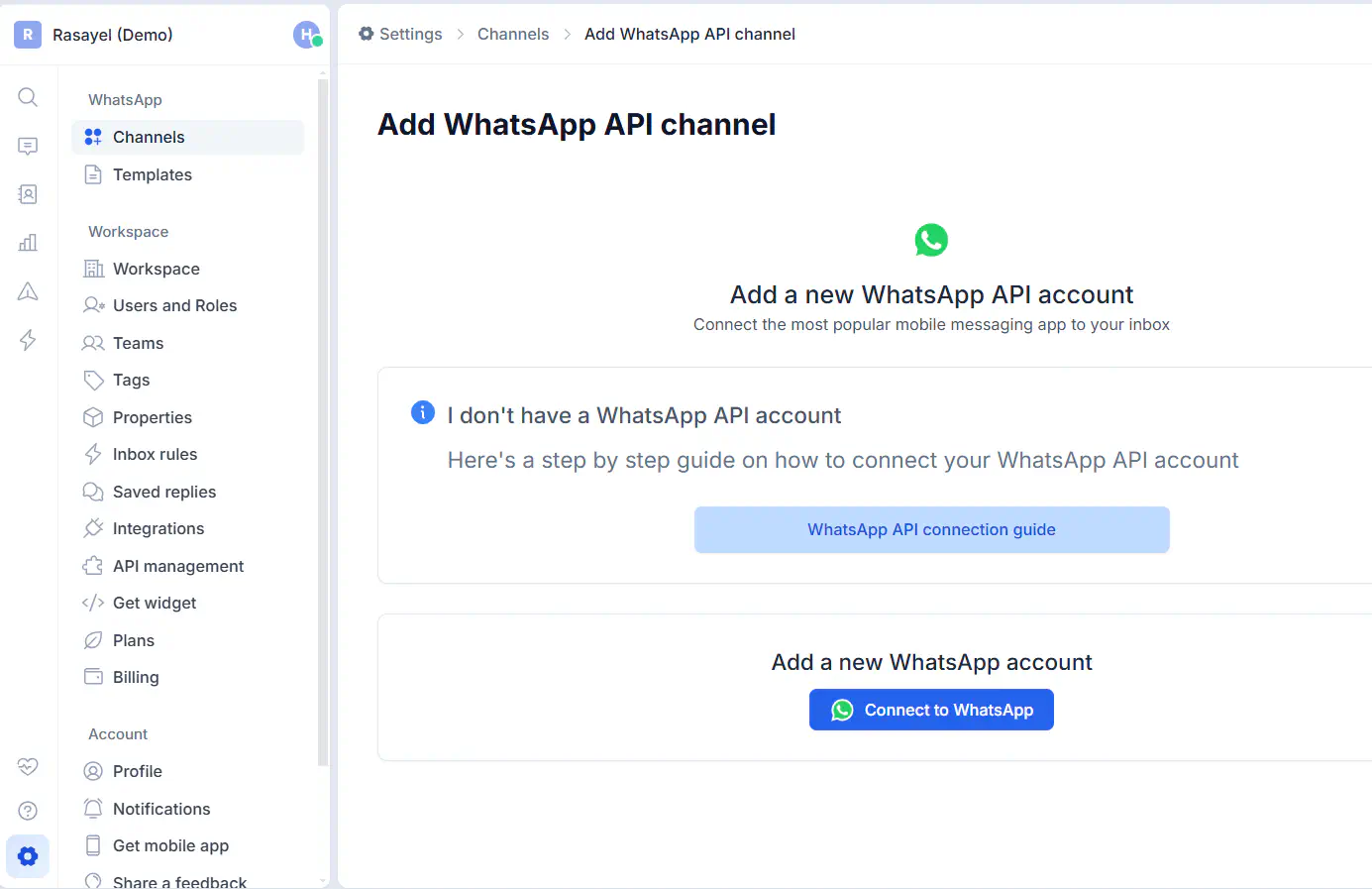1372x889 pixels.
Task: Open the user avatar with green status
Action: (x=307, y=35)
